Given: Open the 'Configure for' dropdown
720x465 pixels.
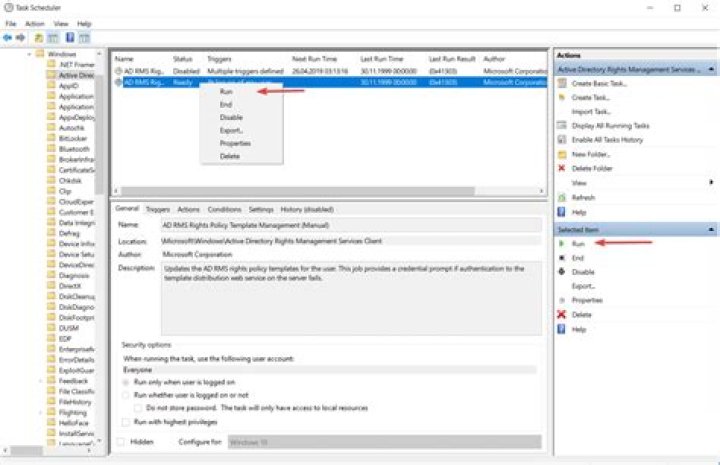Looking at the screenshot, I should pyautogui.click(x=385, y=442).
